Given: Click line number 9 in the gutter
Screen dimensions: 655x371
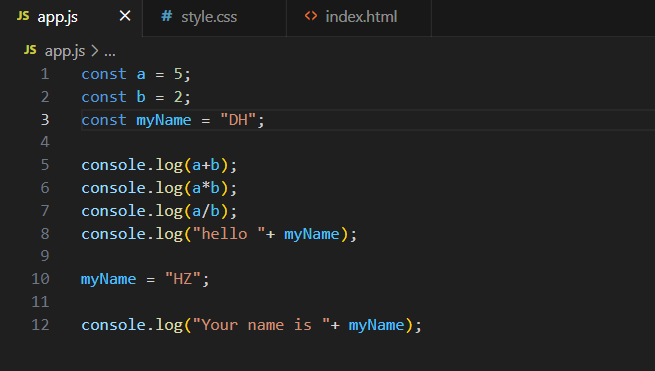Looking at the screenshot, I should click(45, 256).
